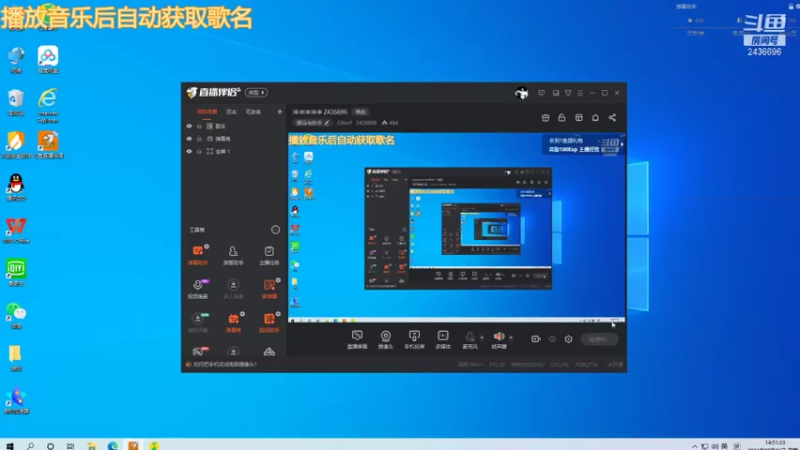
Task: Open settings gear next to start button
Action: (x=568, y=339)
